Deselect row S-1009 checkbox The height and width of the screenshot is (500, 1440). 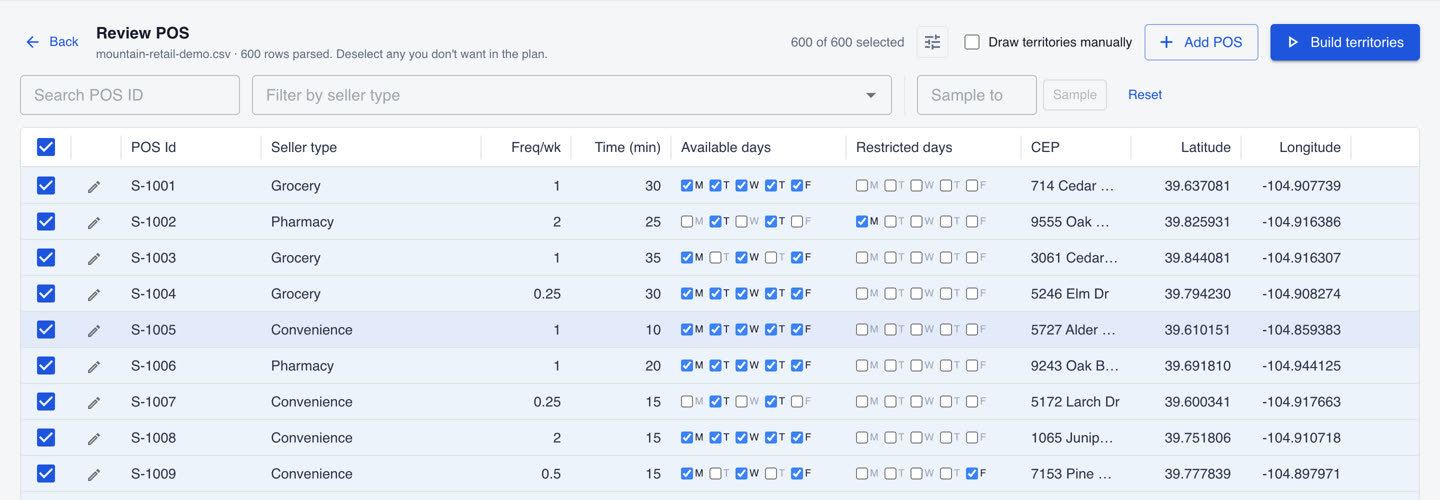coord(46,474)
